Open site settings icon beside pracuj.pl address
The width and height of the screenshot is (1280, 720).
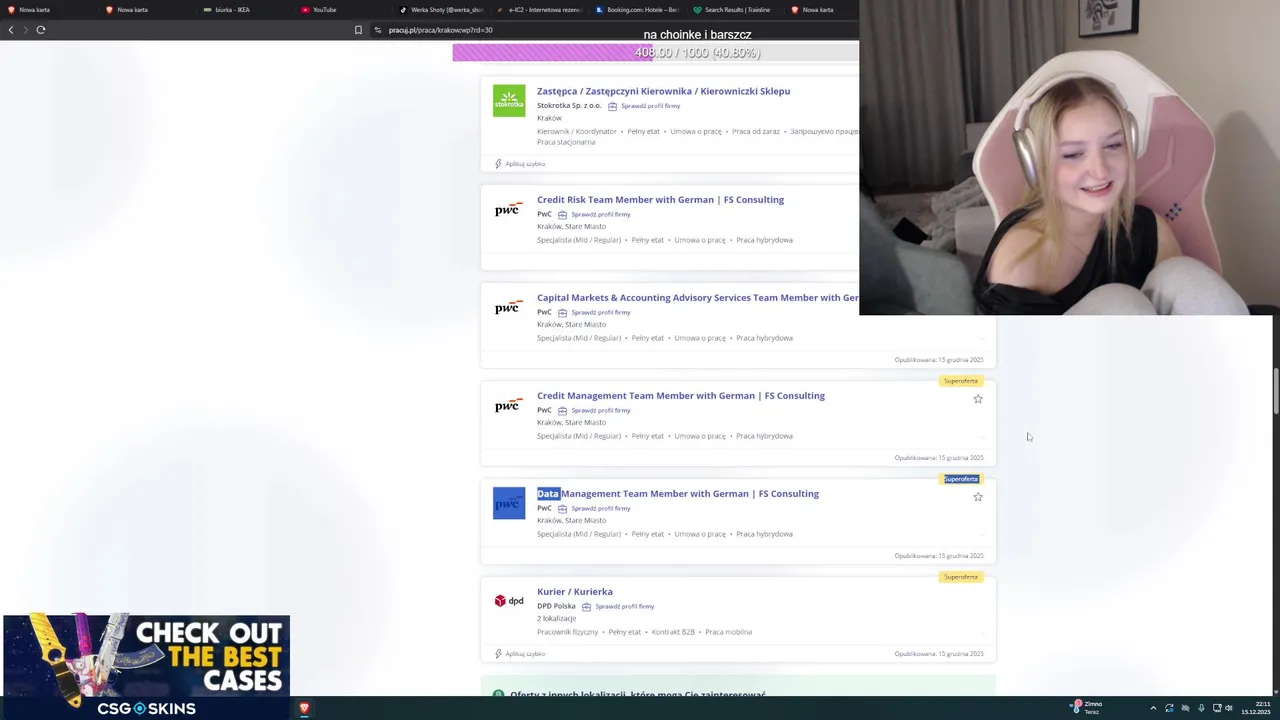[x=378, y=30]
